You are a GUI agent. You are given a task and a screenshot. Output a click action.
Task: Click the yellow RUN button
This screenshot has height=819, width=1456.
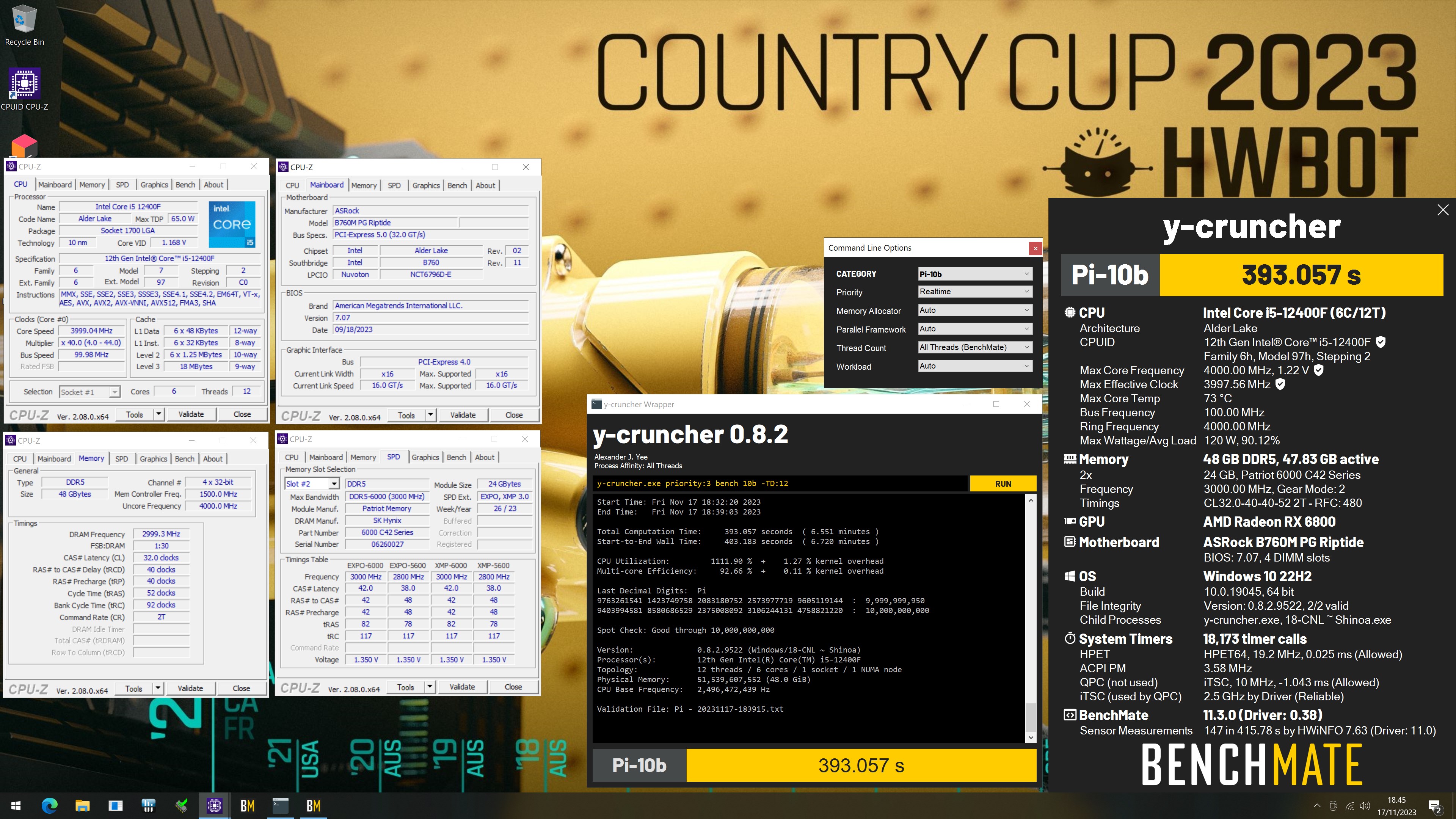1003,484
